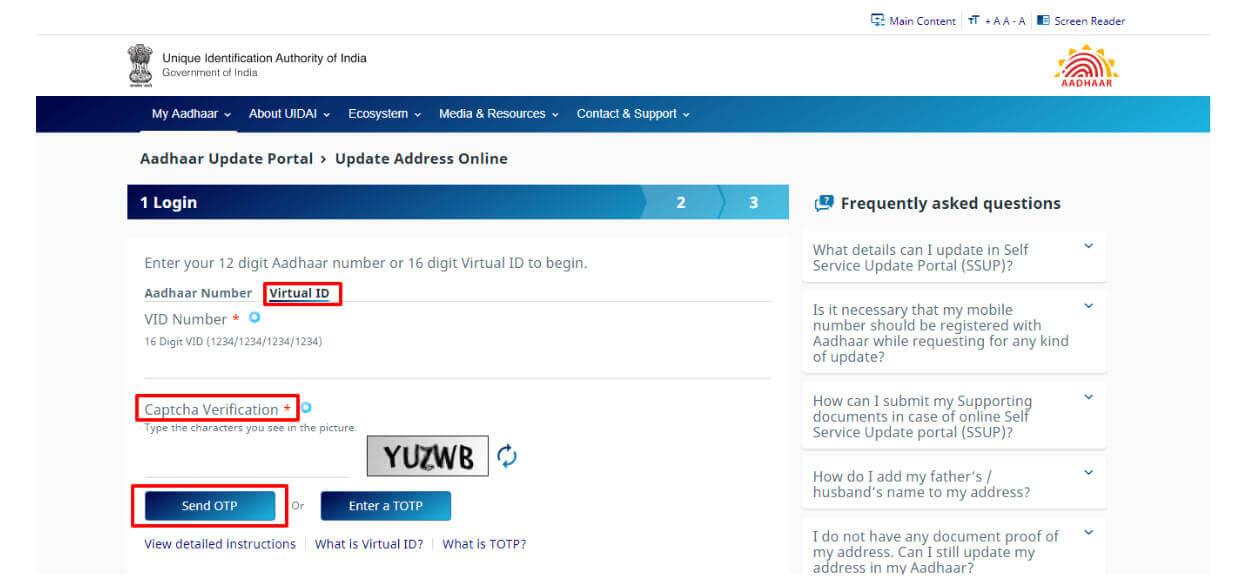Open the My Aadhaar menu
The height and width of the screenshot is (581, 1246).
click(x=191, y=114)
